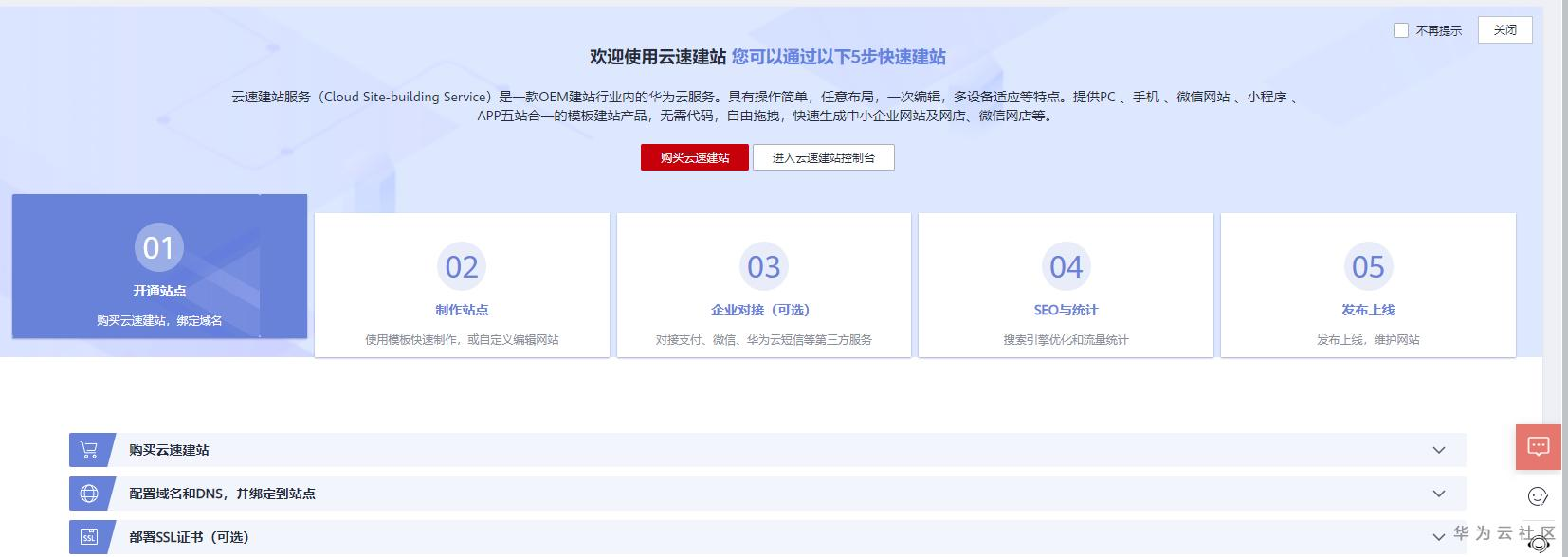Select step 05 发布上线 card
Screen dimensions: 1568x557
pyautogui.click(x=1368, y=285)
